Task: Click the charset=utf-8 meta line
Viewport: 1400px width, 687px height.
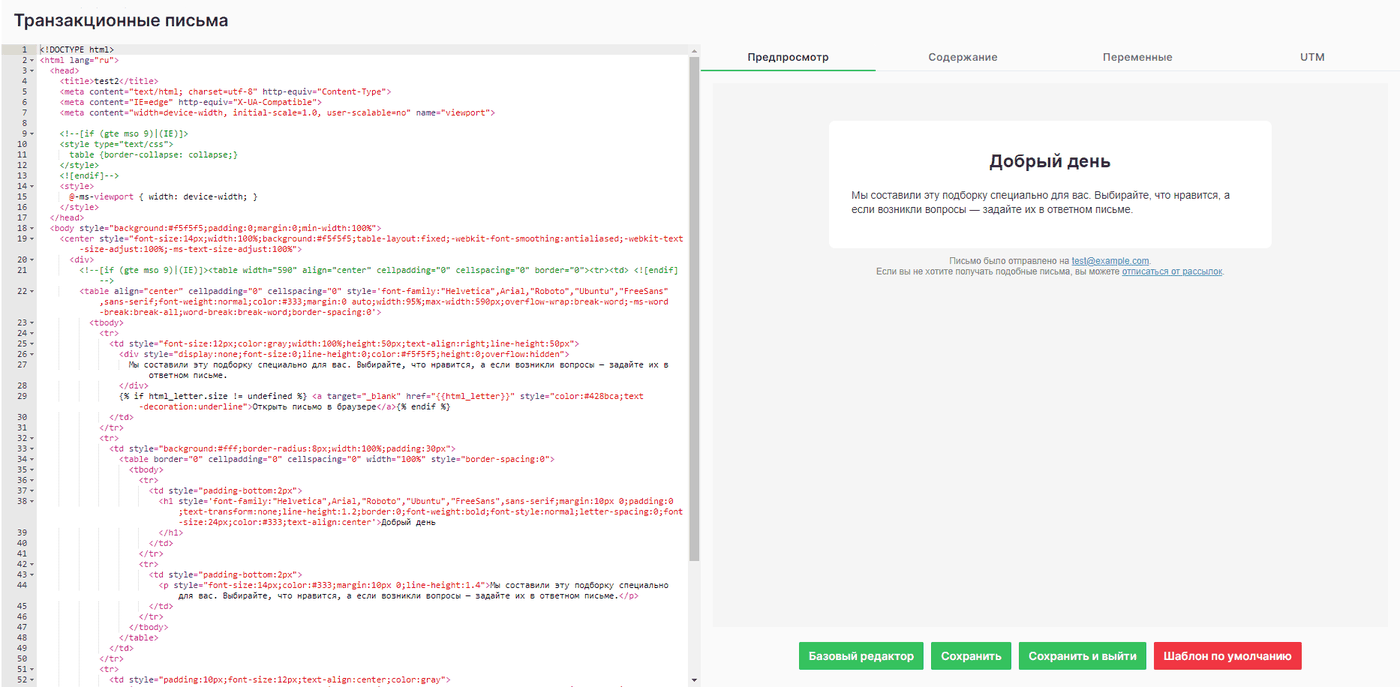Action: (225, 92)
